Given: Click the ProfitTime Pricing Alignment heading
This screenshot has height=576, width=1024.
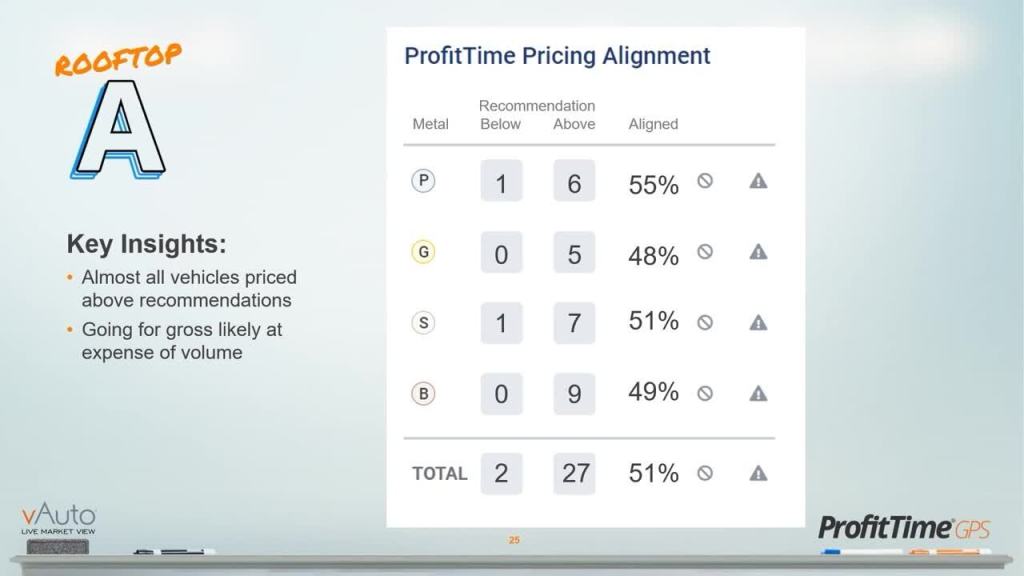Looking at the screenshot, I should (x=557, y=56).
